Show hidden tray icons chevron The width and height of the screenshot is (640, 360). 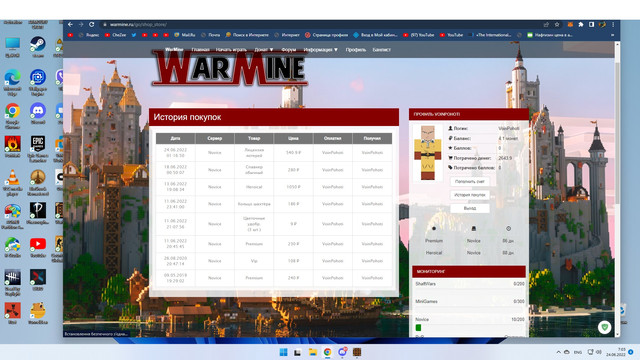coord(558,352)
